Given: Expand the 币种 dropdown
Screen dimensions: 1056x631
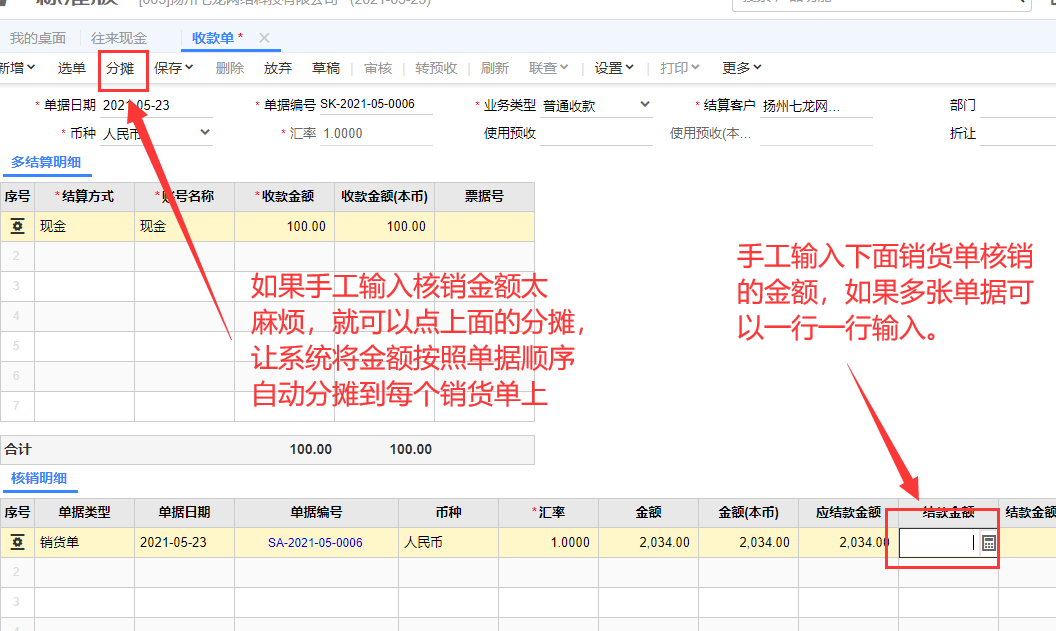Looking at the screenshot, I should click(205, 132).
